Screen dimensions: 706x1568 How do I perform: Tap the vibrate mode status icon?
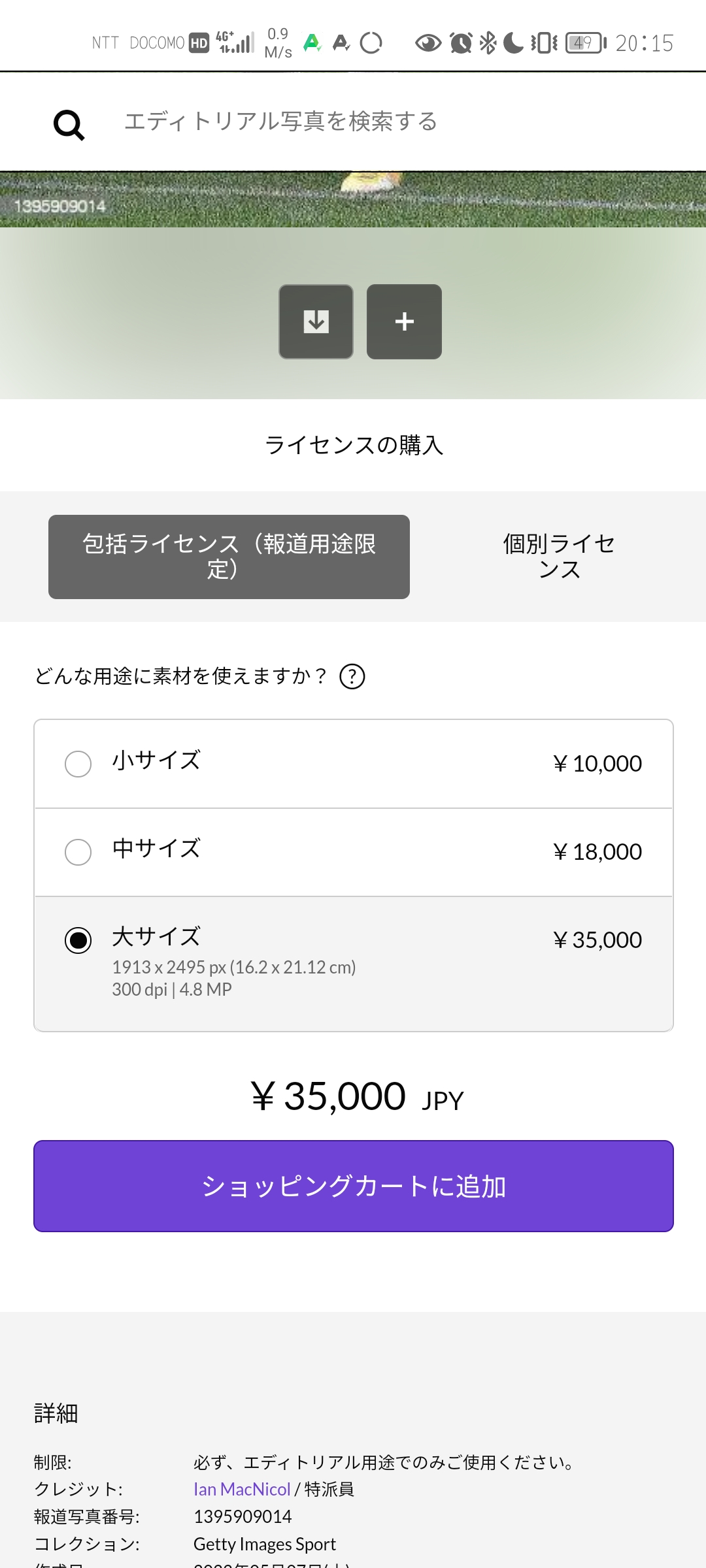pyautogui.click(x=544, y=43)
